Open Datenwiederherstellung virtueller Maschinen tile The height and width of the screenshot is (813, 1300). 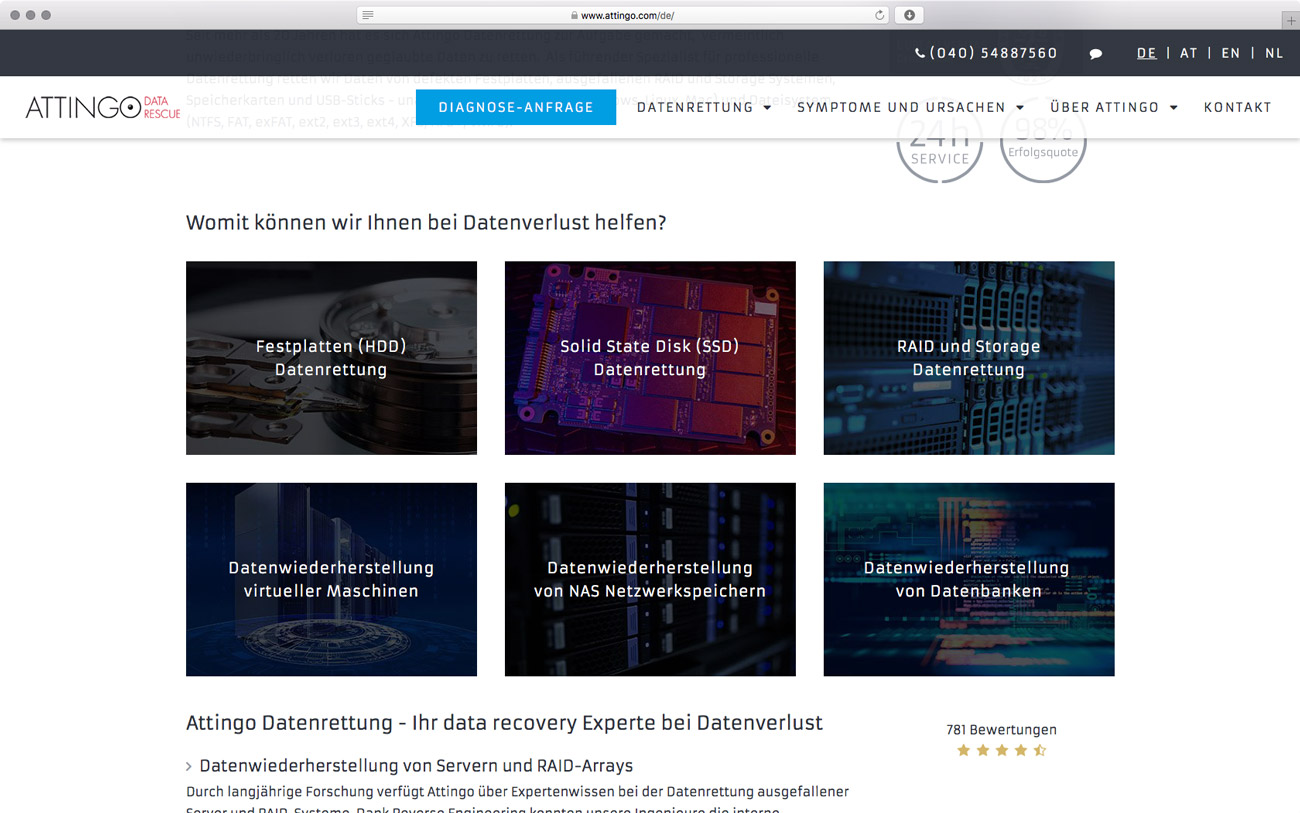[331, 580]
